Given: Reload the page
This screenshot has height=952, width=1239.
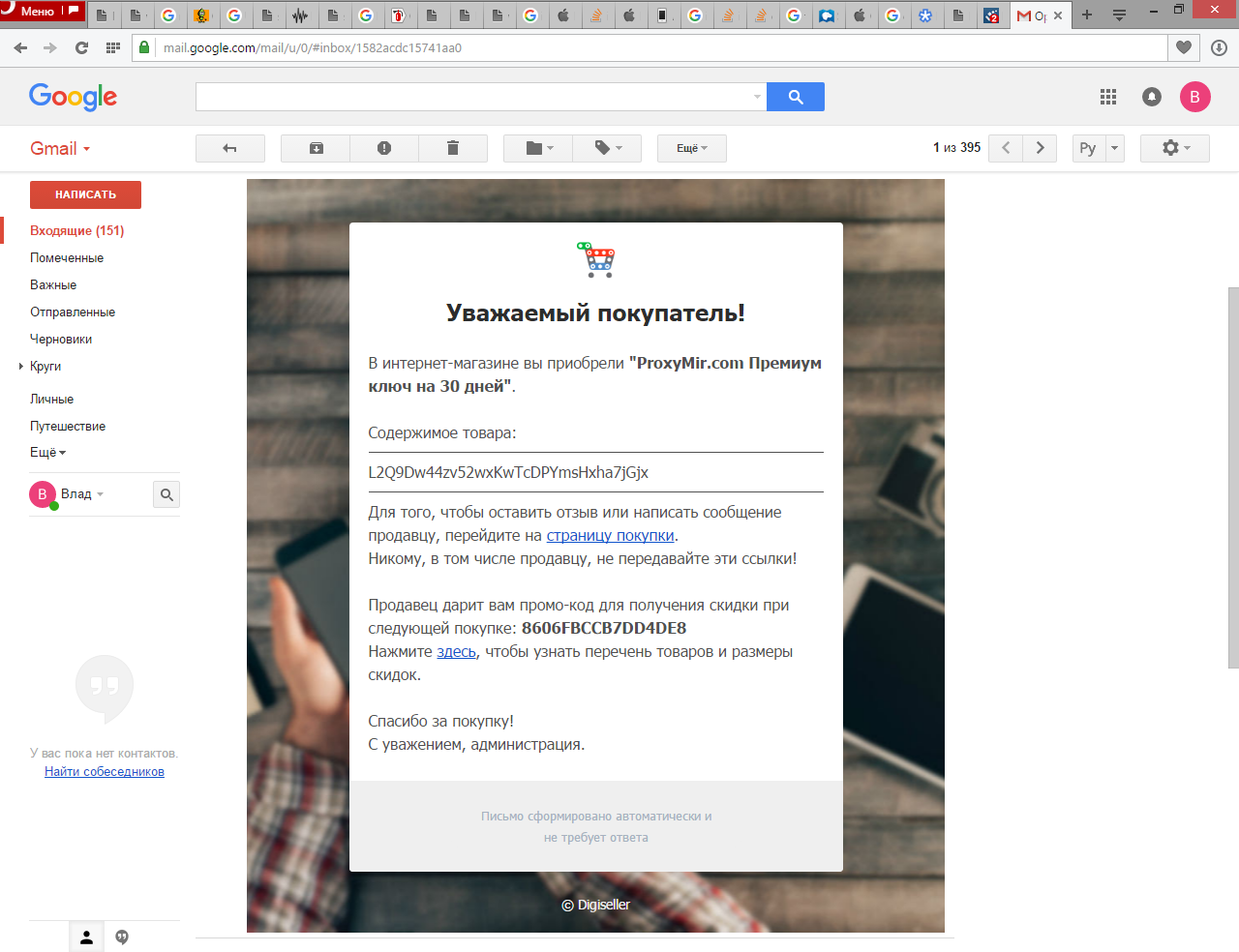Looking at the screenshot, I should tap(81, 47).
